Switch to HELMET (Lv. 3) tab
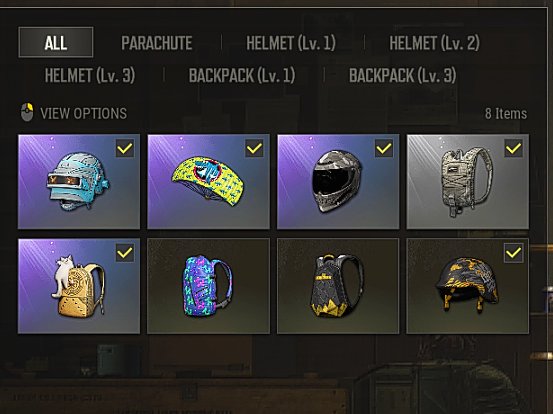The width and height of the screenshot is (553, 414). (90, 75)
